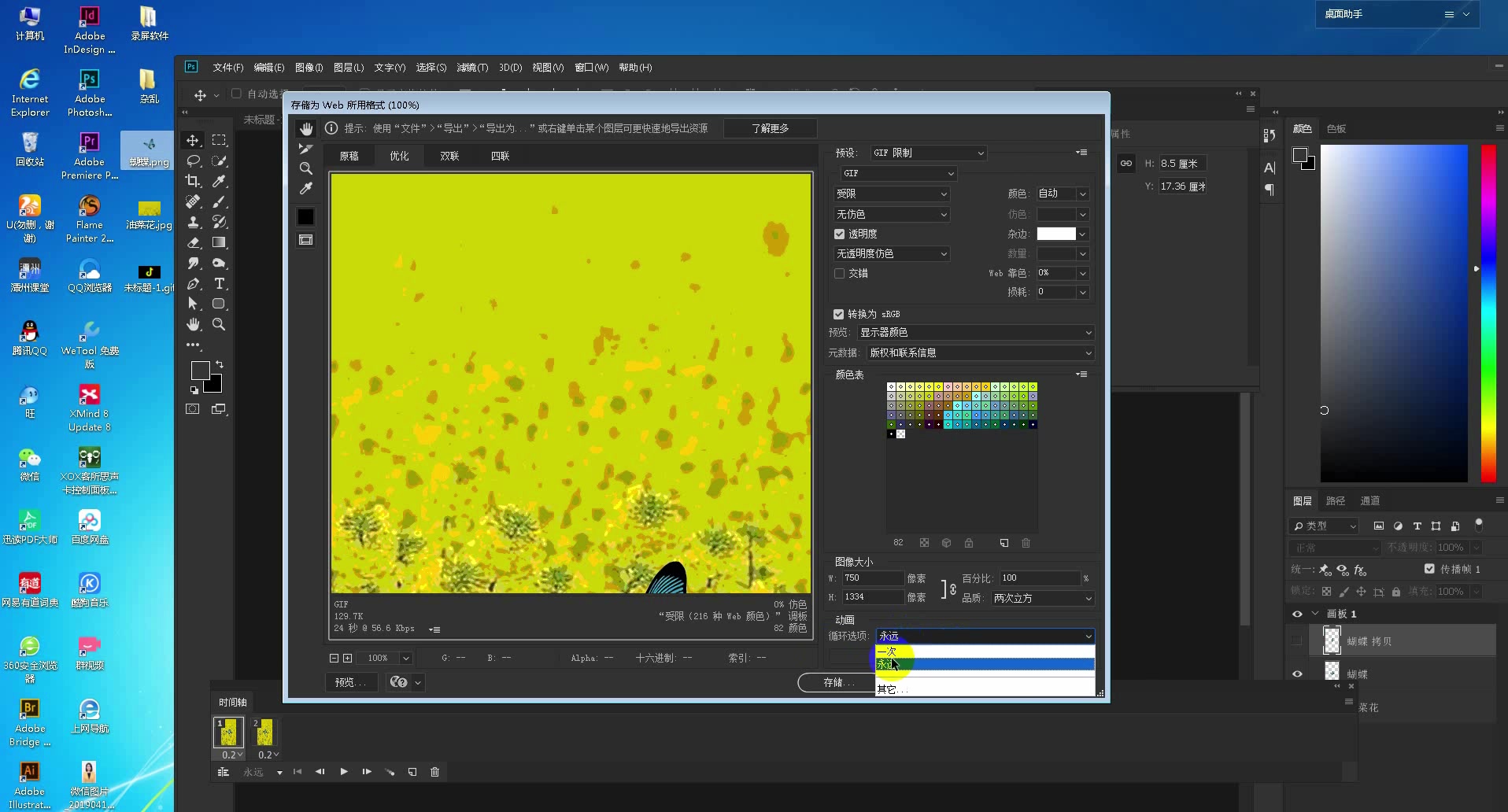Viewport: 1508px width, 812px height.
Task: Select the Rectangular Marquee tool
Action: 220,140
